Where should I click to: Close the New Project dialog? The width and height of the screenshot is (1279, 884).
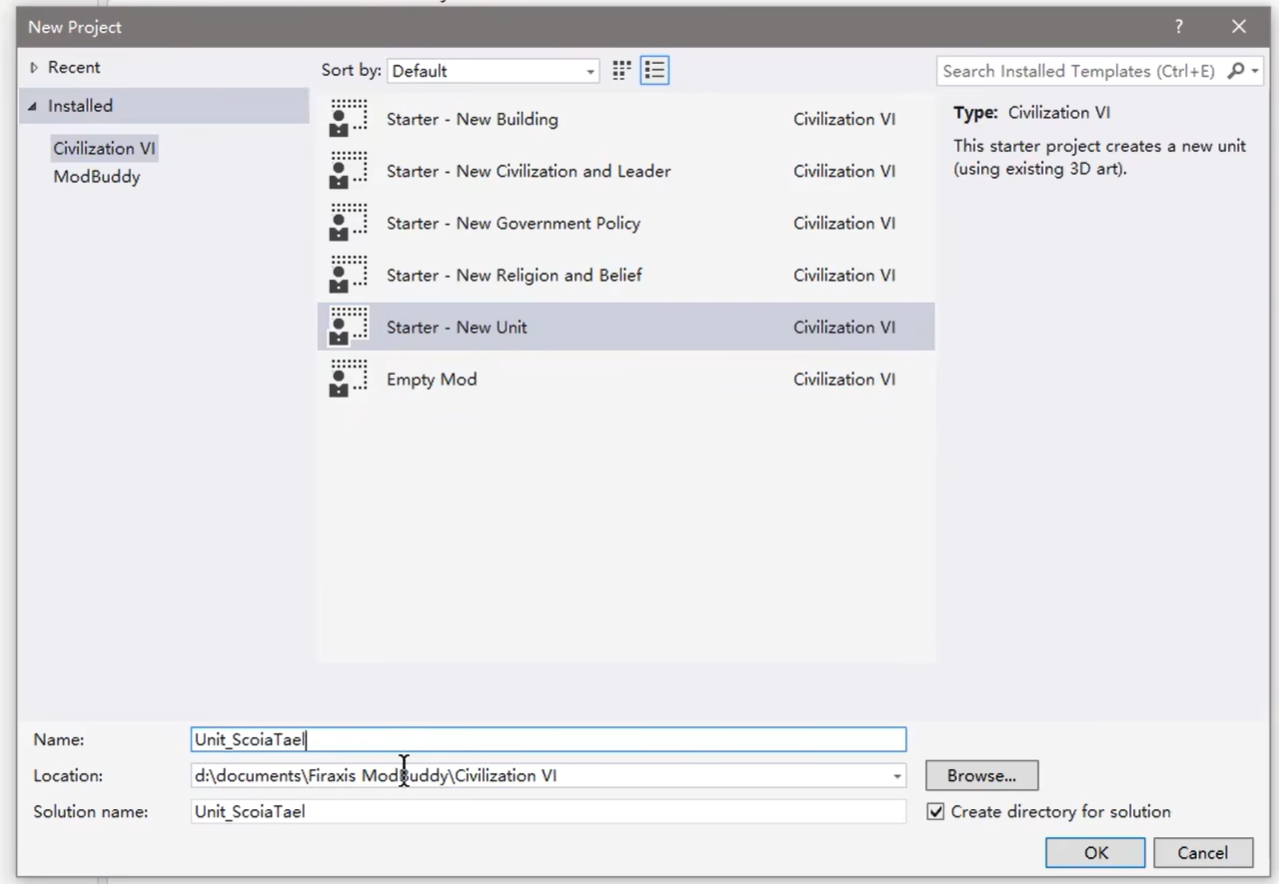(x=1239, y=27)
